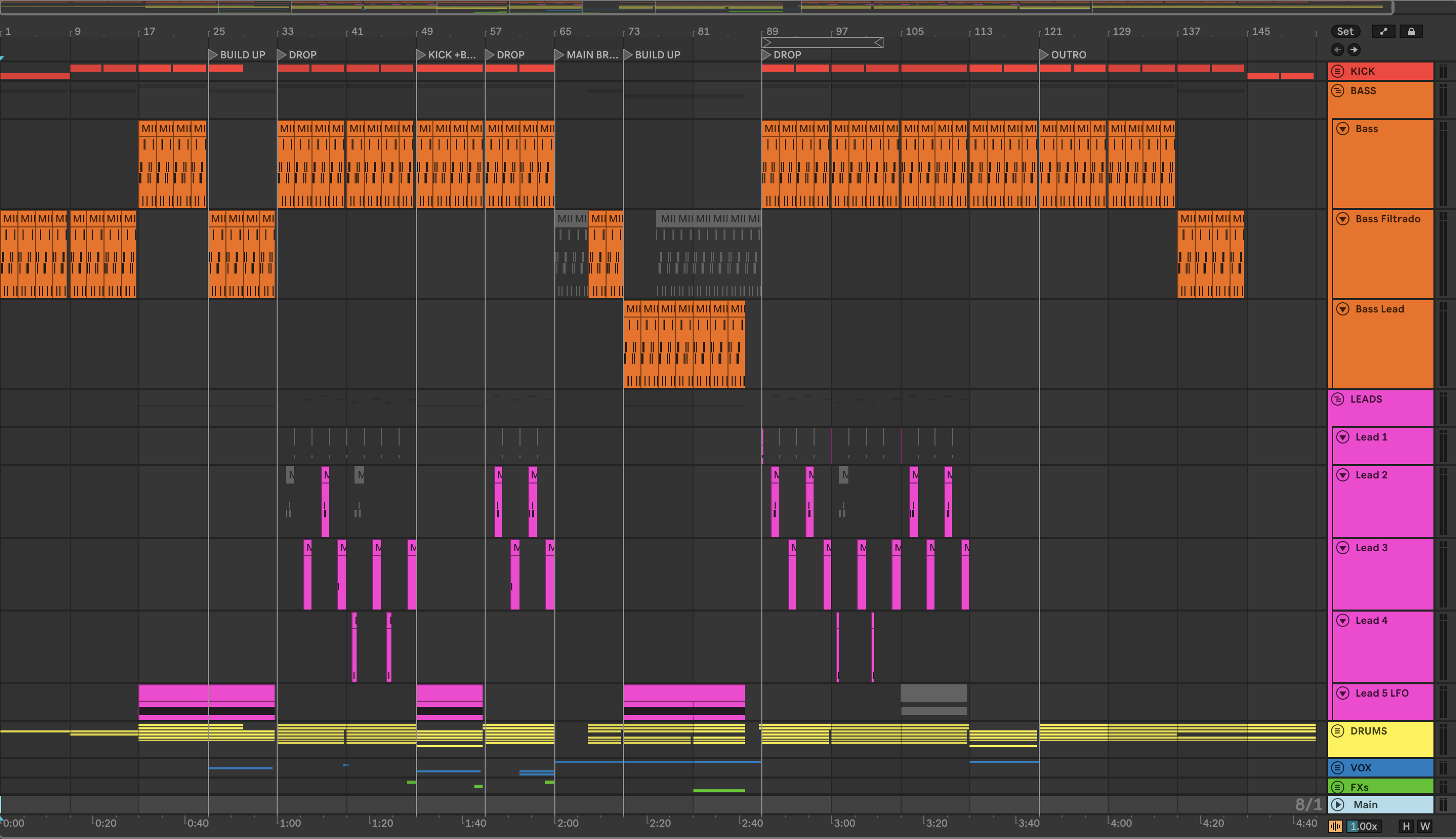Viewport: 1456px width, 839px height.
Task: Fold the BASS group track
Action: tap(1338, 91)
